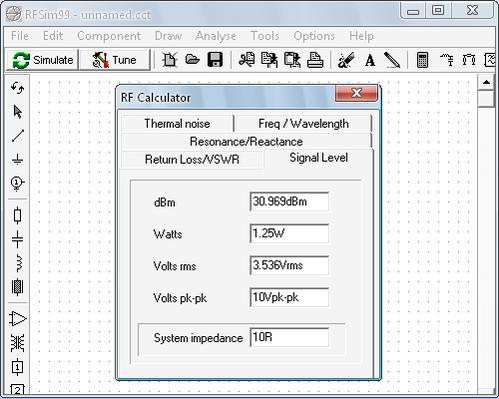
Task: Close the RF Calculator dialog
Action: coord(356,93)
